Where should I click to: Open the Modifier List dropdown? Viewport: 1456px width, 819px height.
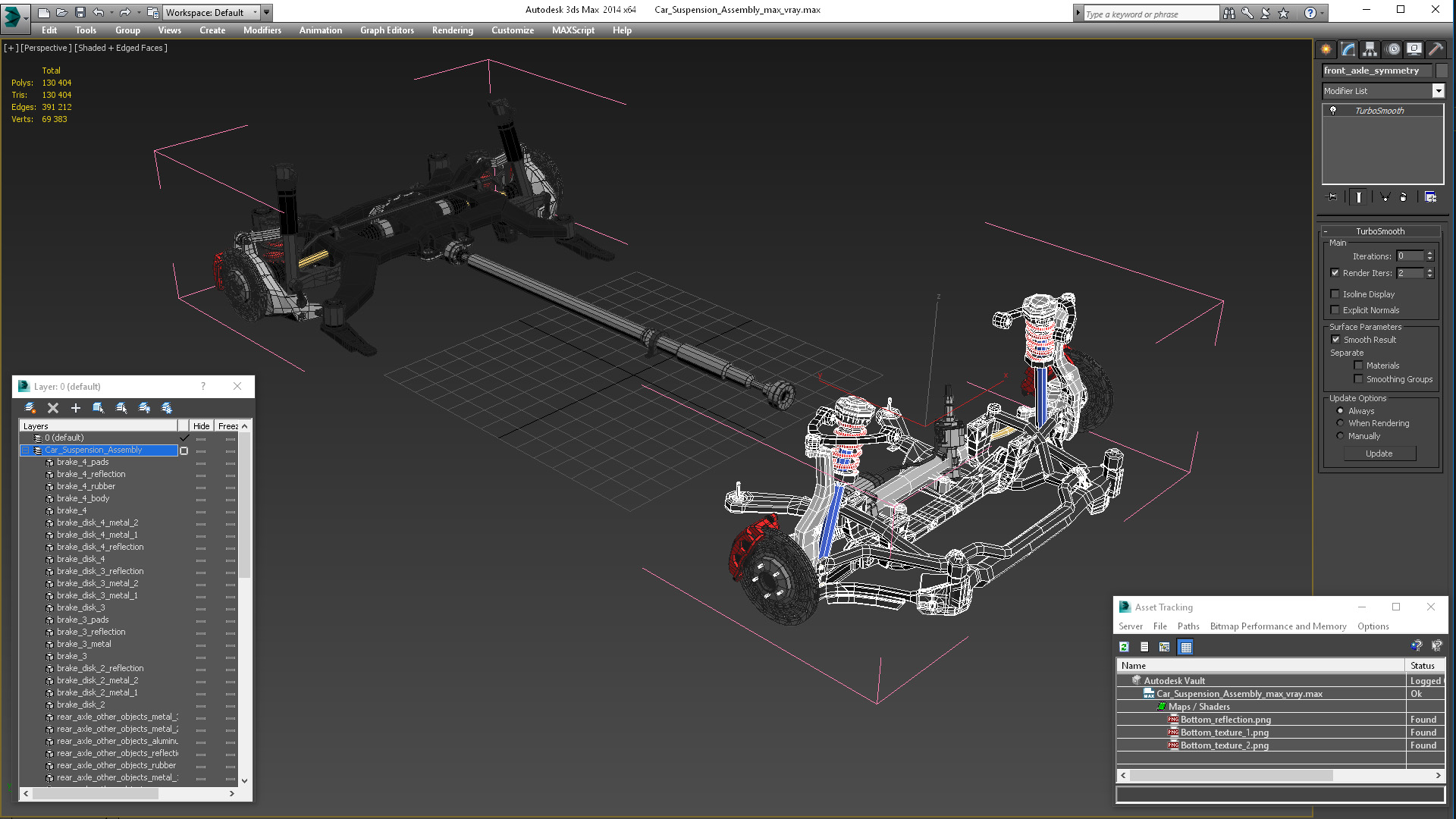pos(1438,91)
